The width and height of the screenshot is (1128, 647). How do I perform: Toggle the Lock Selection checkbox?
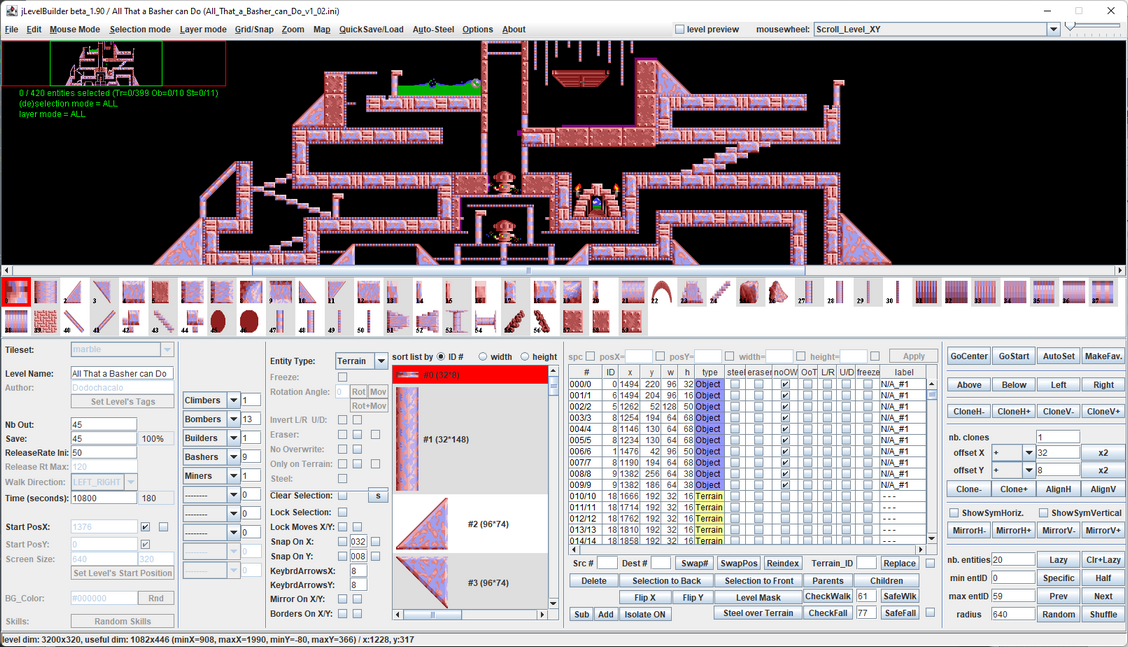342,512
